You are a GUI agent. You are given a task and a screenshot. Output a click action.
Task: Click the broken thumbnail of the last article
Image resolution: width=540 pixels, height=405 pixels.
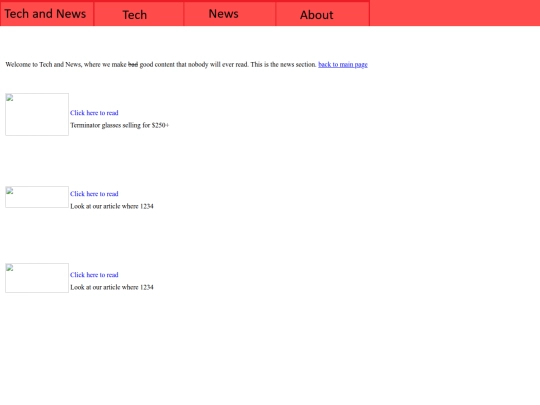37,278
